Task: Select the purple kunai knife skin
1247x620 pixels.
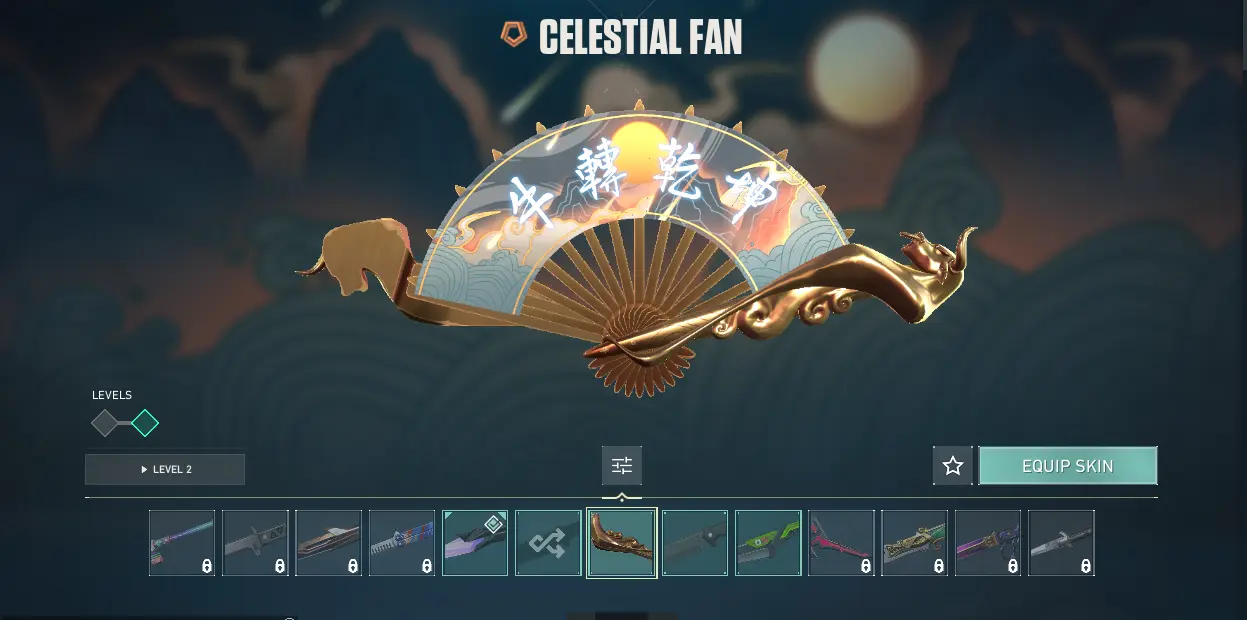Action: [x=475, y=543]
